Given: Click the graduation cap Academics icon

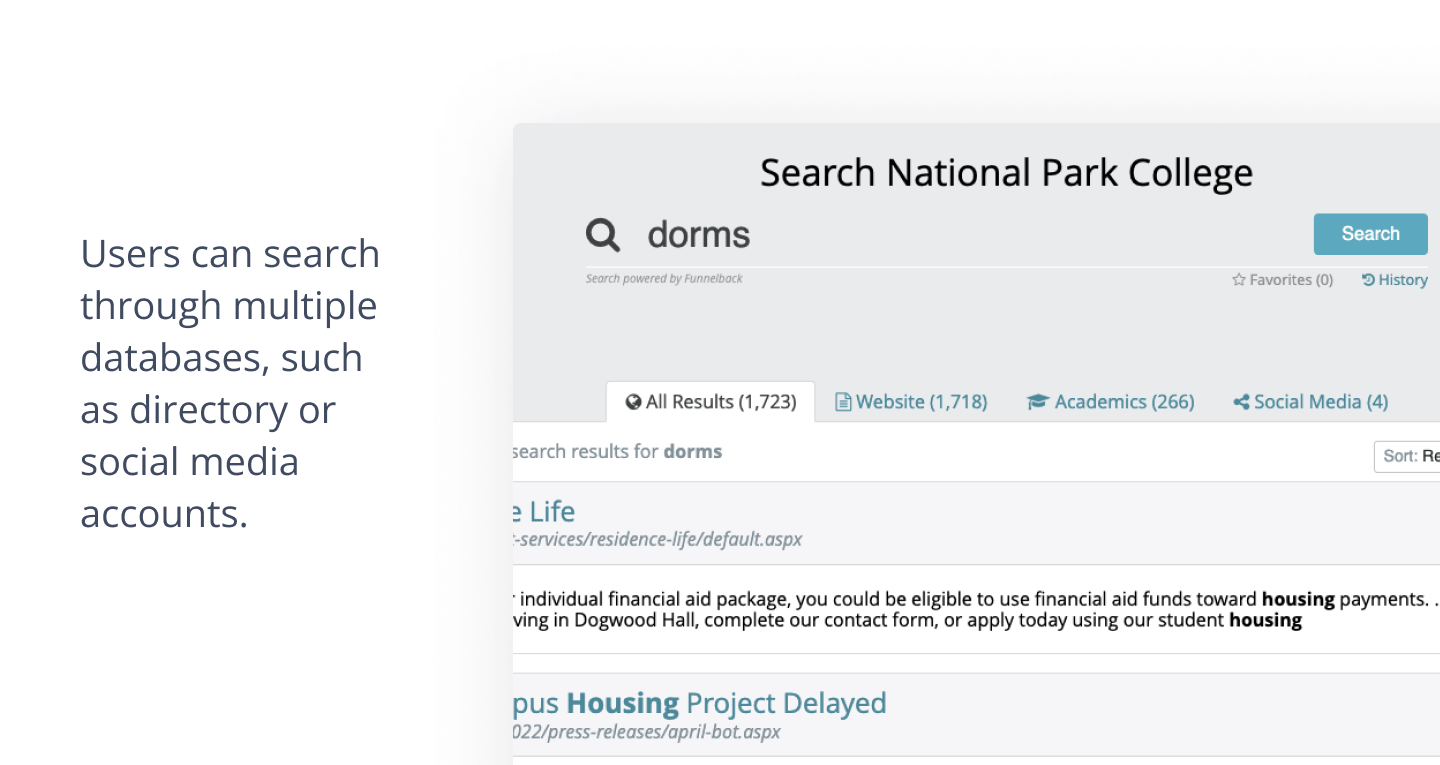Looking at the screenshot, I should 1037,402.
